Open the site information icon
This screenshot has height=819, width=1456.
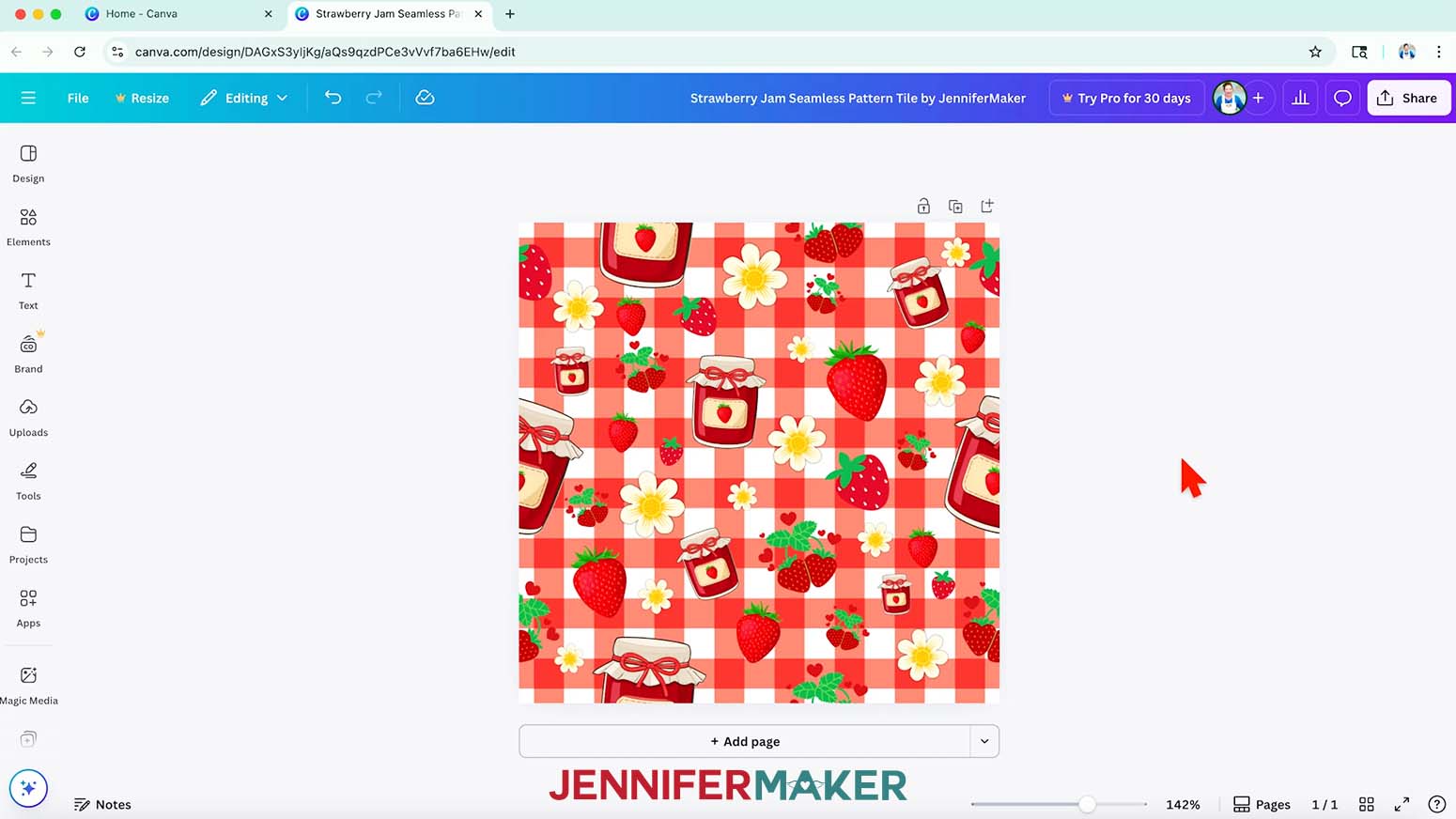(x=117, y=52)
